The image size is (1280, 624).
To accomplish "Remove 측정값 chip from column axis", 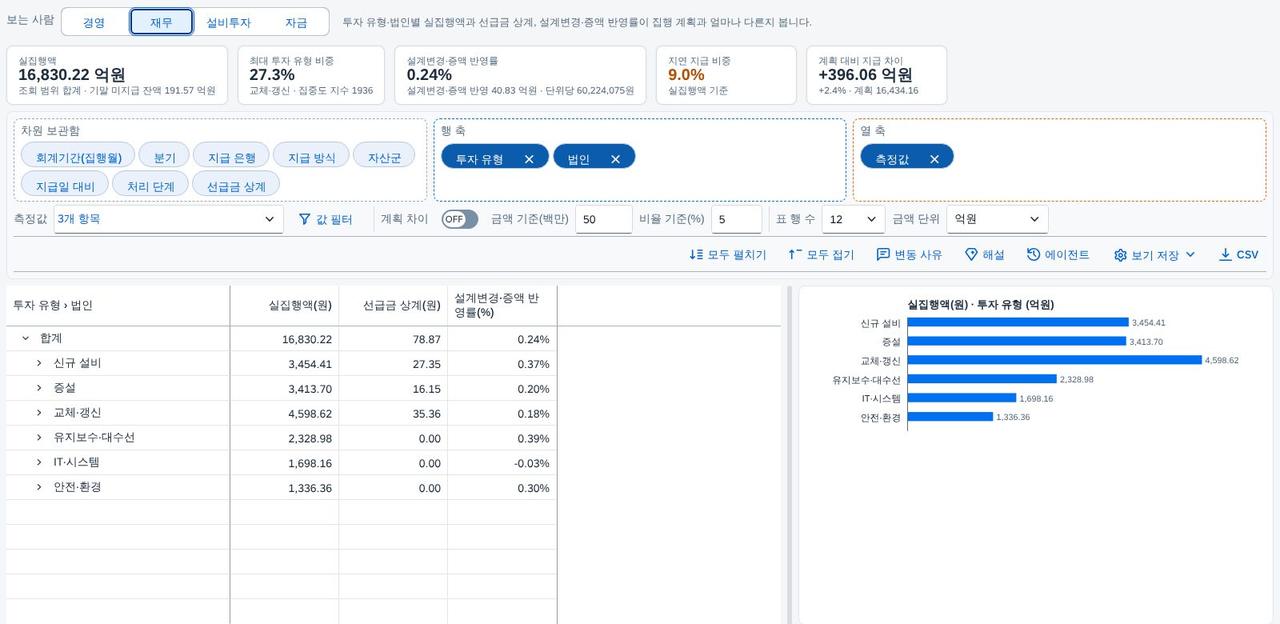I will (x=934, y=159).
